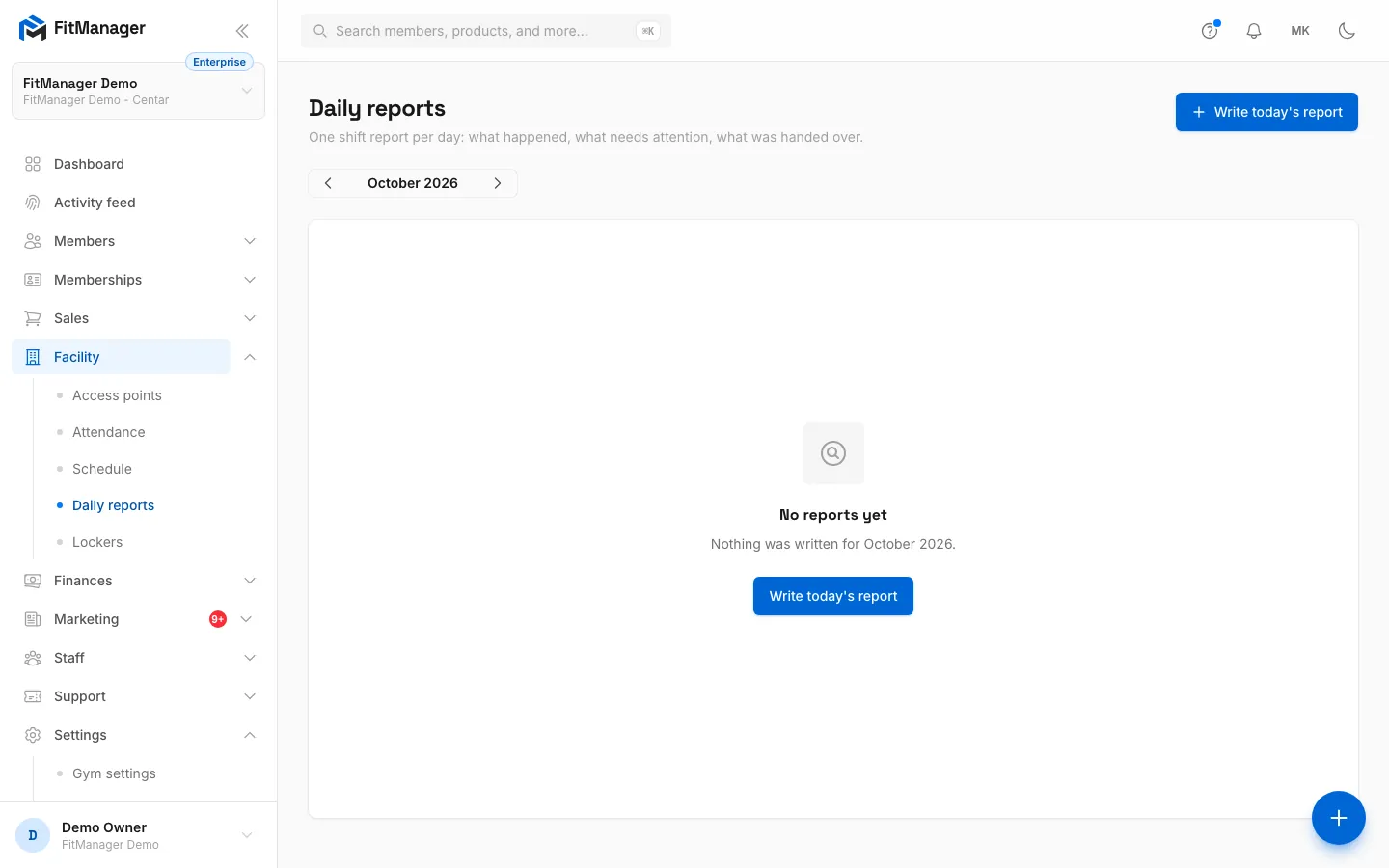Image resolution: width=1389 pixels, height=868 pixels.
Task: Open notifications bell icon
Action: click(1254, 31)
